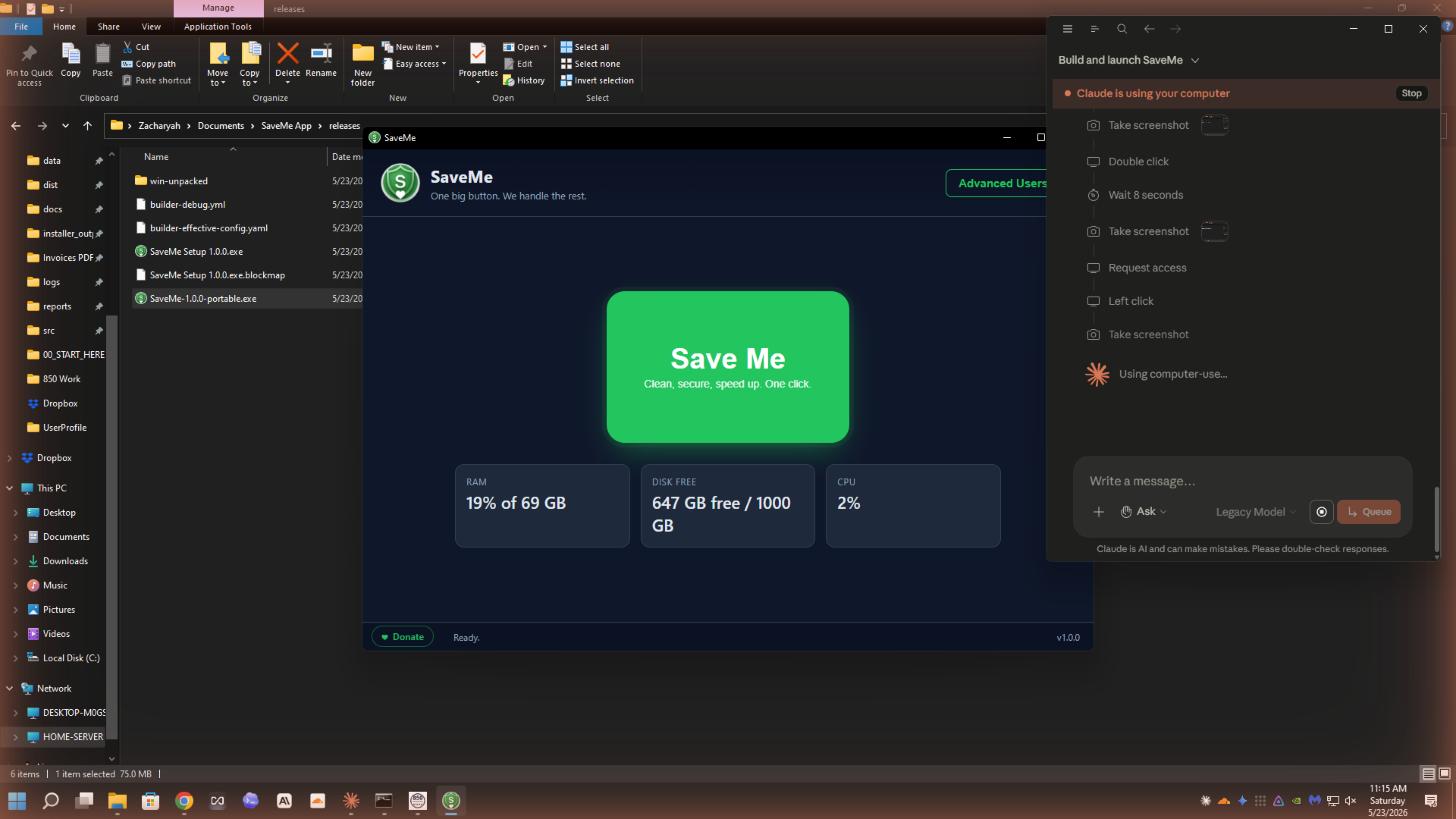
Task: Click the back arrow in Claude window
Action: (x=1149, y=29)
